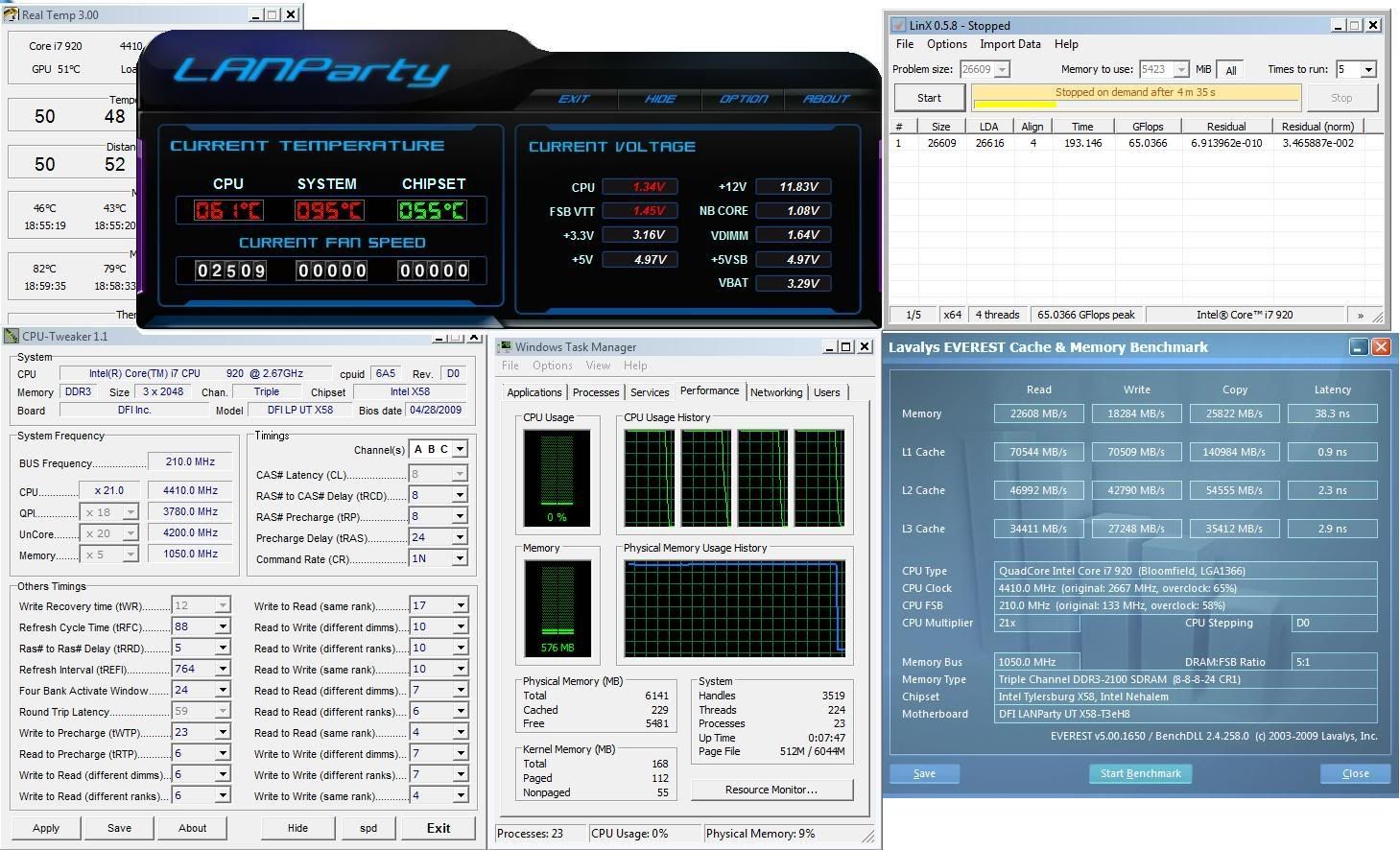Click Memory Latency 38.3 ns result
Image resolution: width=1400 pixels, height=850 pixels.
pos(1332,413)
